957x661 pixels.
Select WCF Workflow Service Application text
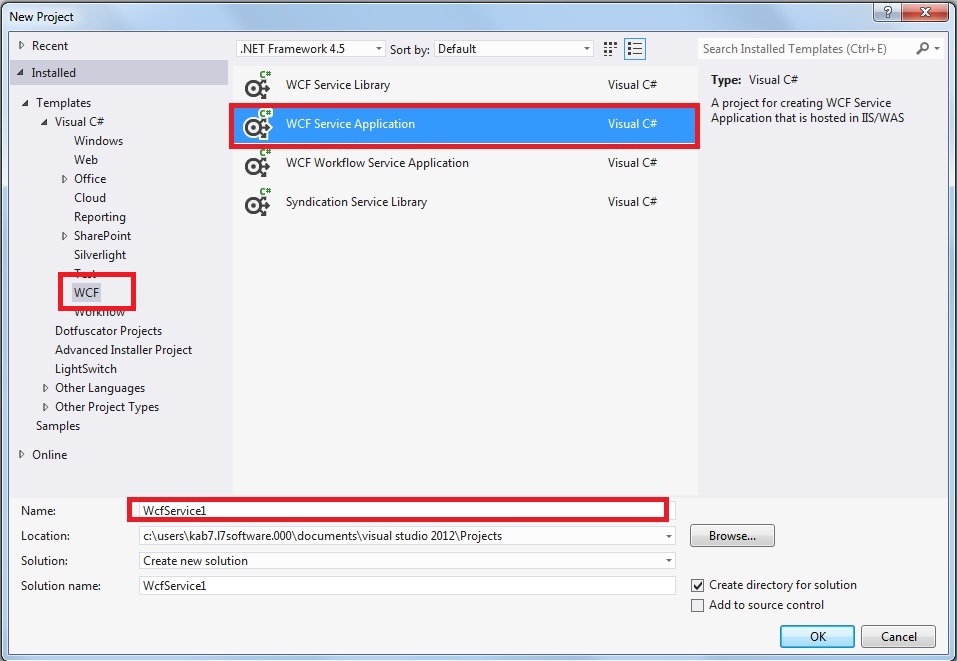tap(377, 163)
